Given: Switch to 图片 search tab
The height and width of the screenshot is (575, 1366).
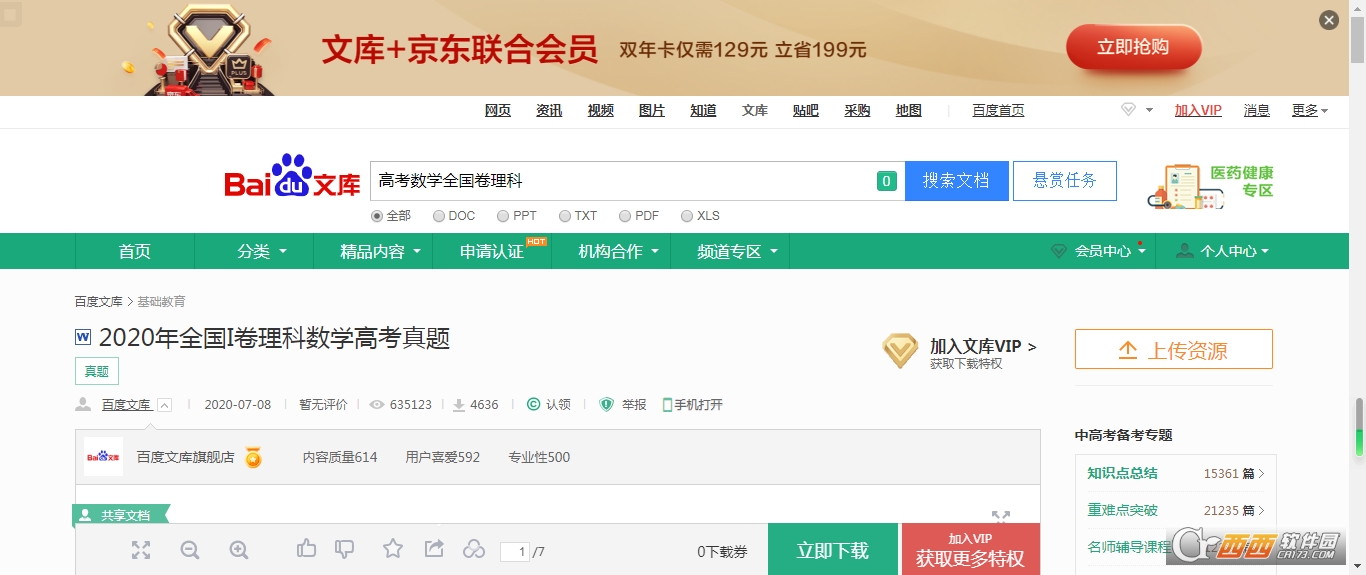Looking at the screenshot, I should coord(652,111).
